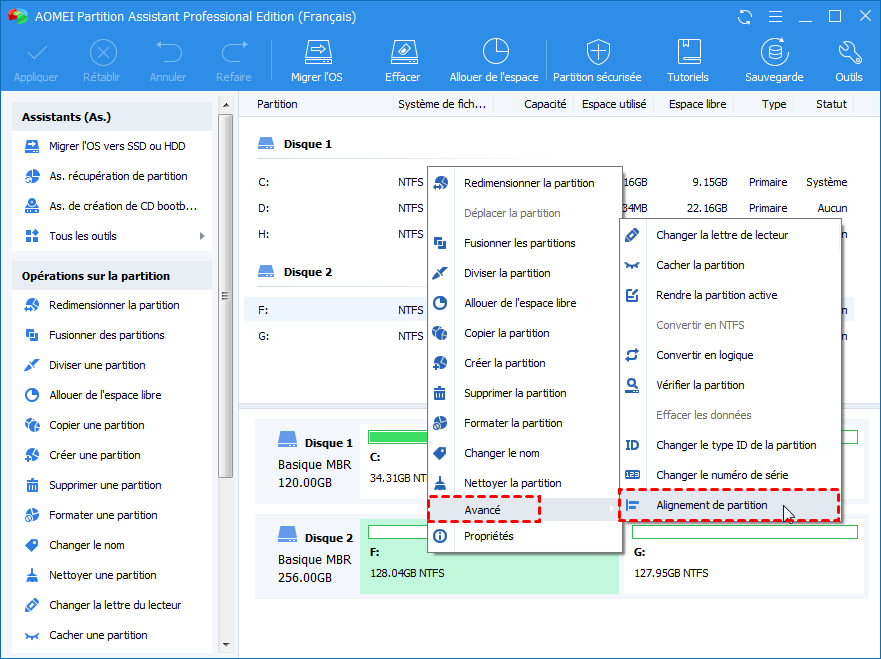Open the hamburger menu in title bar
This screenshot has width=881, height=659.
(x=775, y=17)
